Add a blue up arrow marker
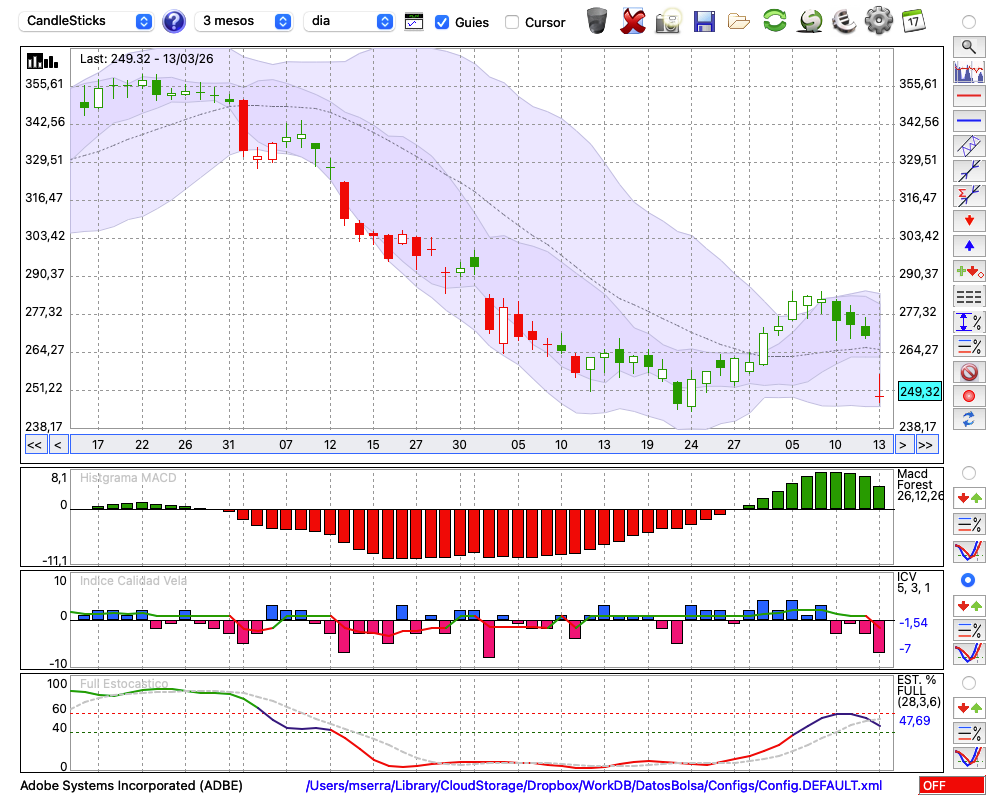This screenshot has width=1000, height=800. pos(969,246)
